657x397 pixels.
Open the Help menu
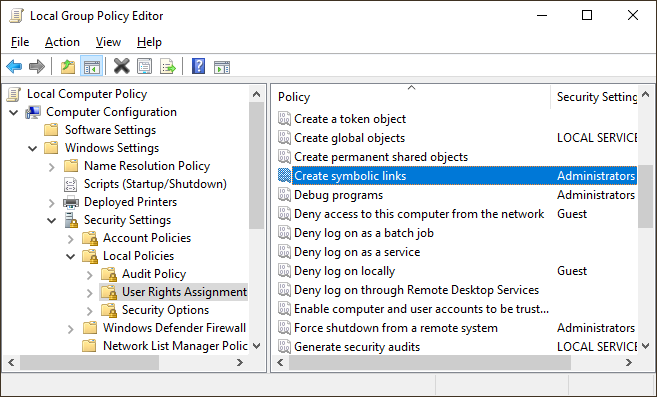pyautogui.click(x=149, y=42)
